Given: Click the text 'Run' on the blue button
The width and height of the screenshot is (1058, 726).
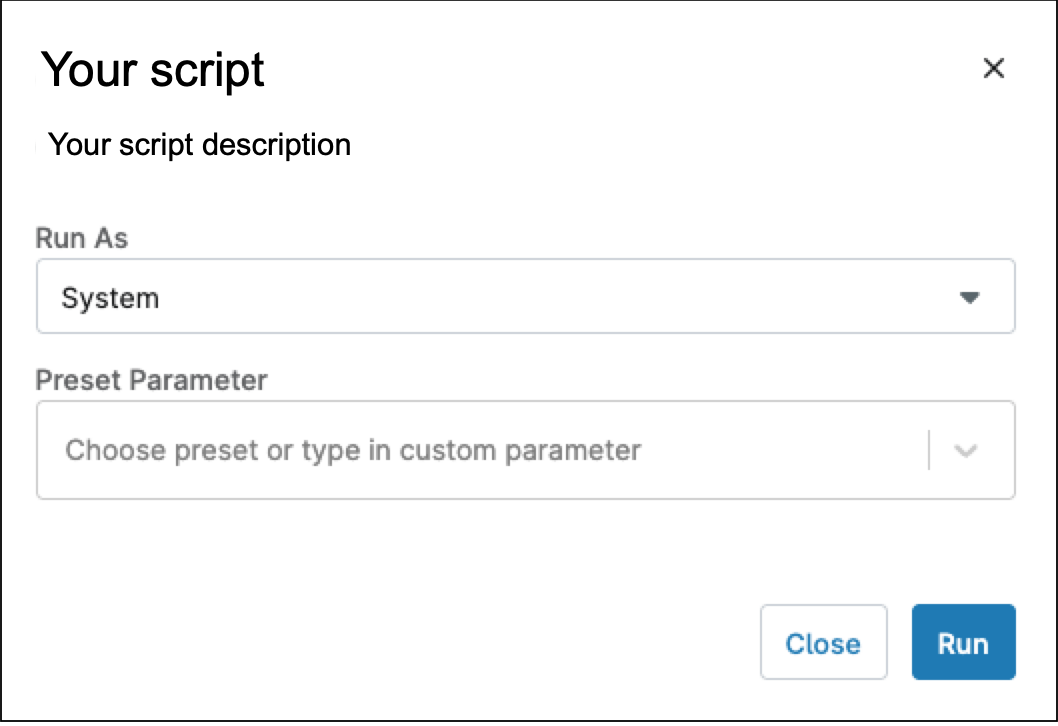Looking at the screenshot, I should point(963,643).
